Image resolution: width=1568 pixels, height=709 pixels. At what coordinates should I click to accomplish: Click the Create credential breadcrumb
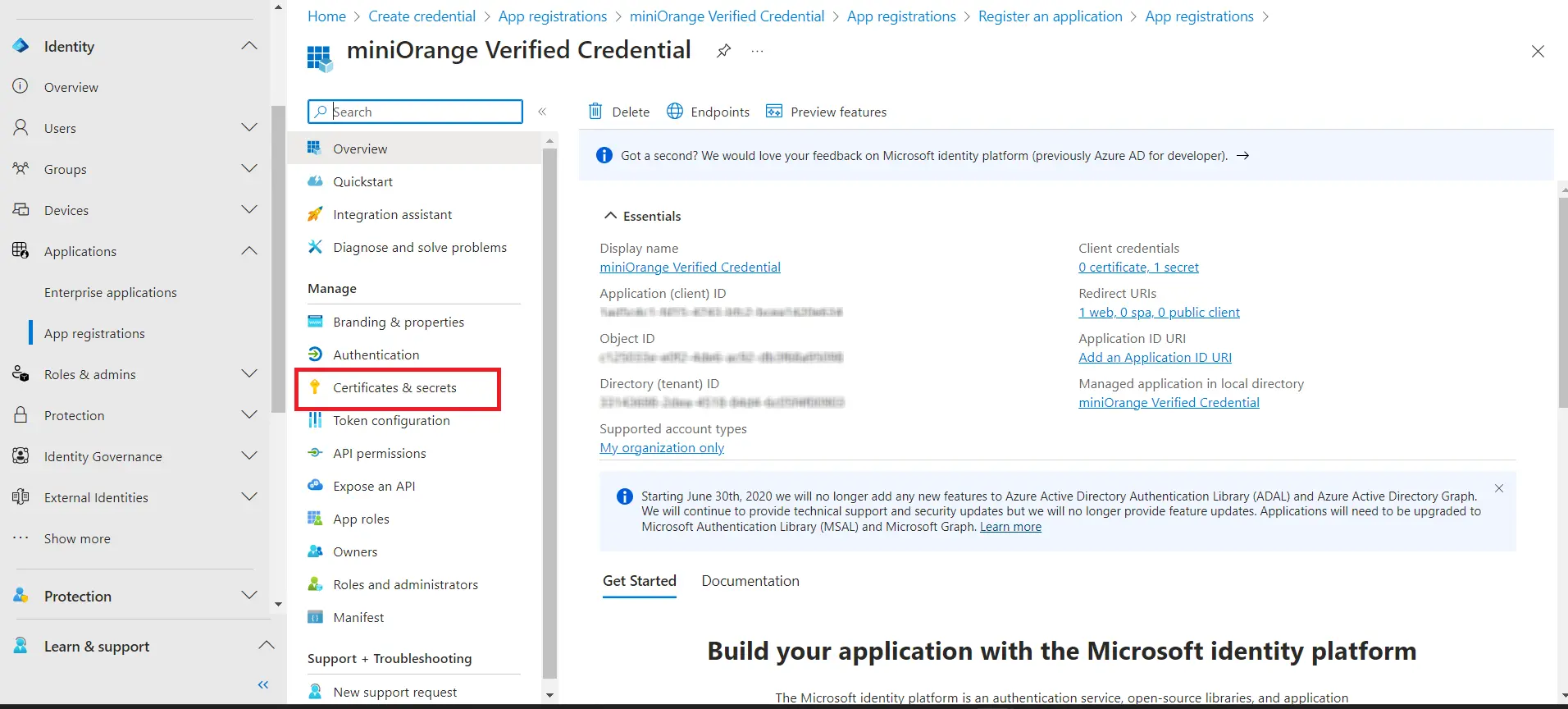pos(422,16)
